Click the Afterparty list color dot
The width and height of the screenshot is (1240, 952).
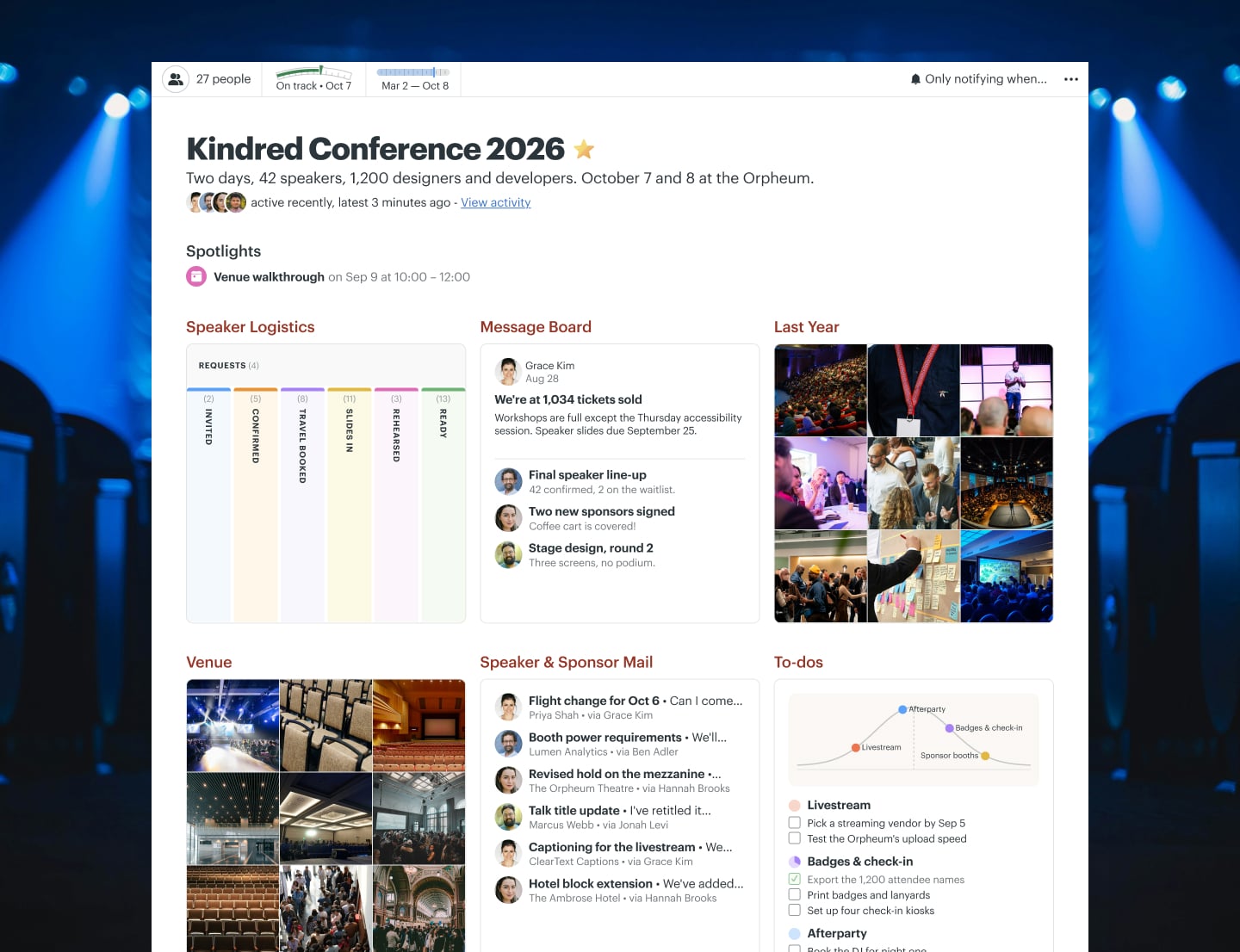(x=795, y=934)
